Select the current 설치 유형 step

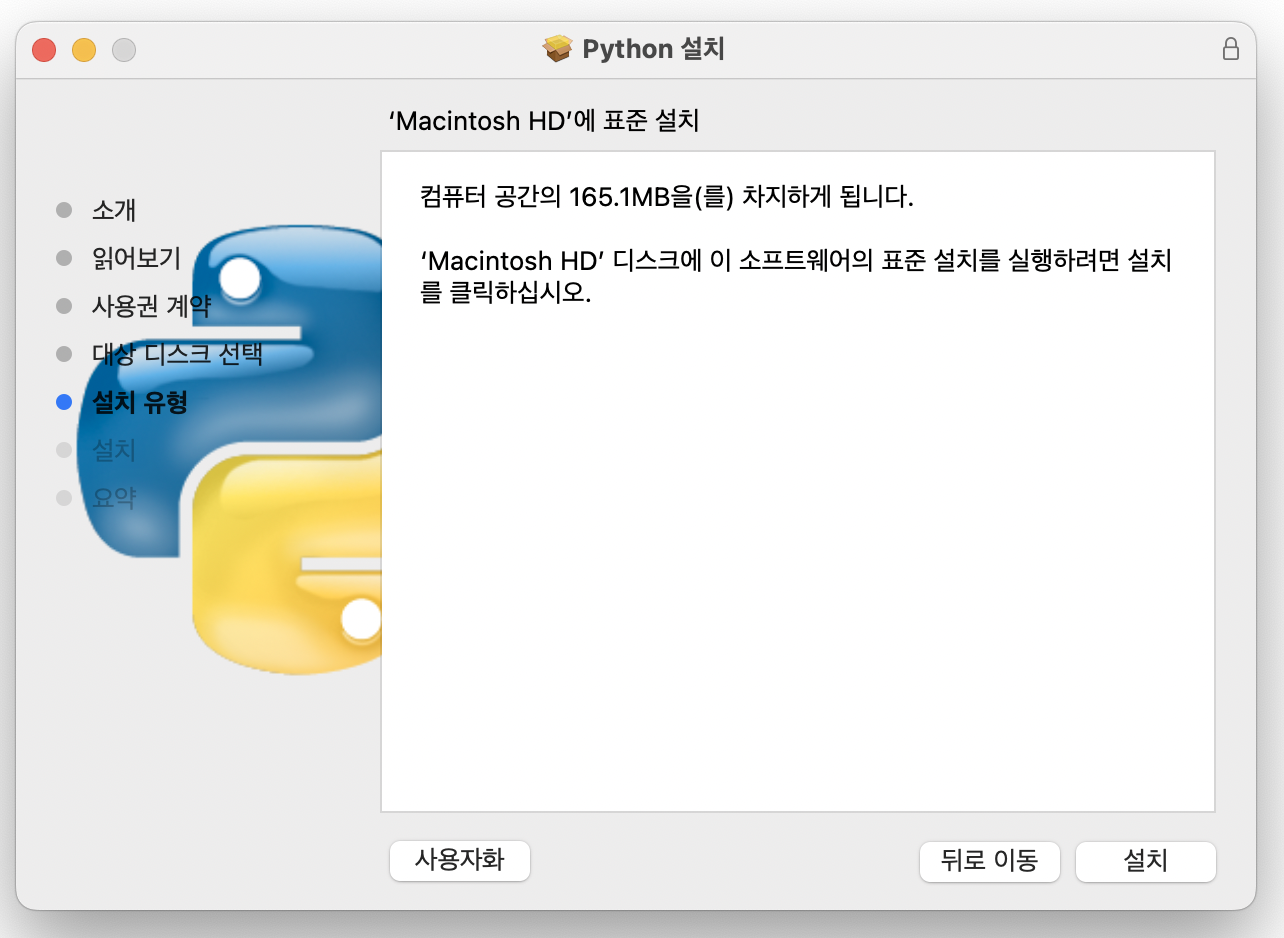[x=140, y=402]
